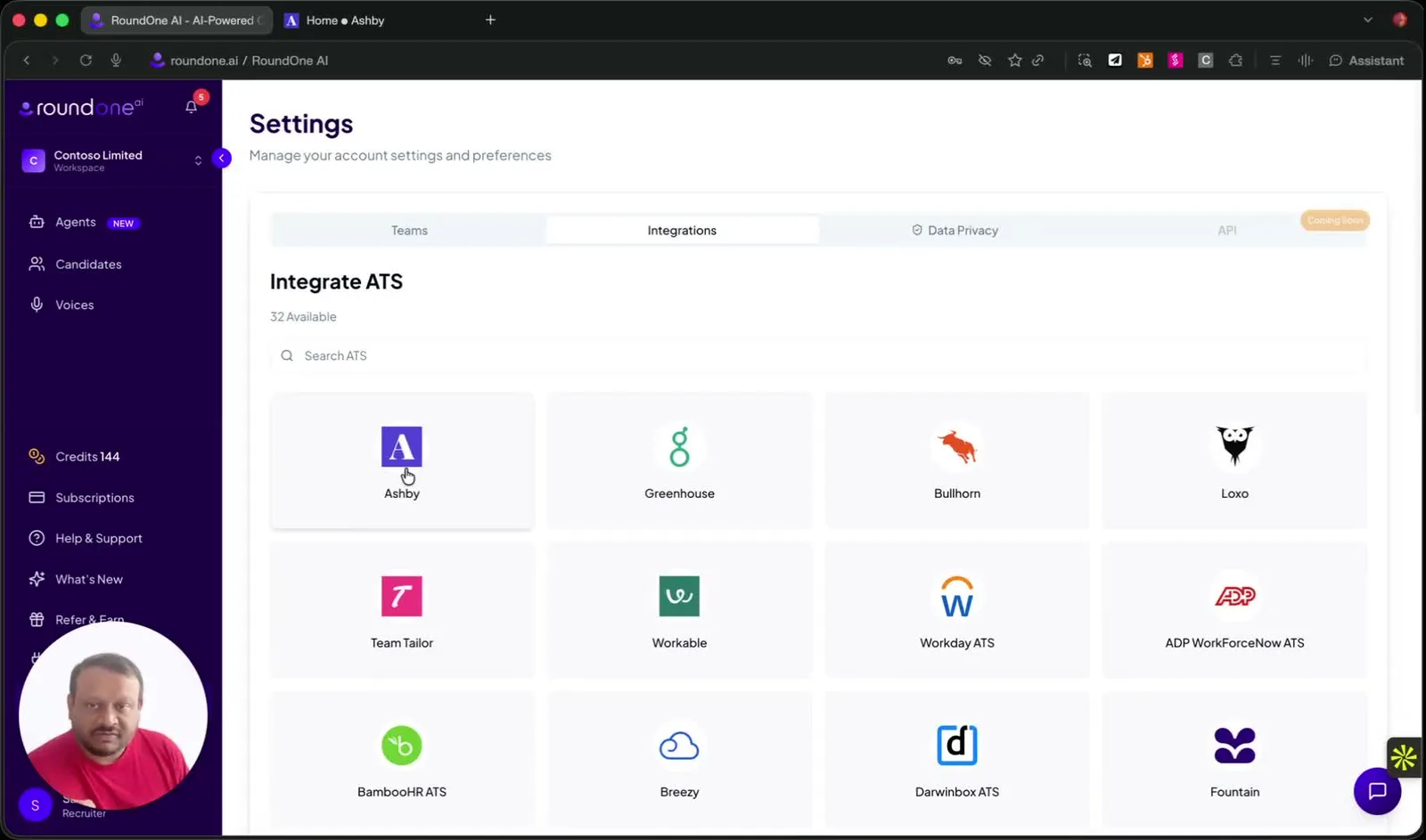
Task: Select the RoundOne AI browser tab
Action: point(176,20)
